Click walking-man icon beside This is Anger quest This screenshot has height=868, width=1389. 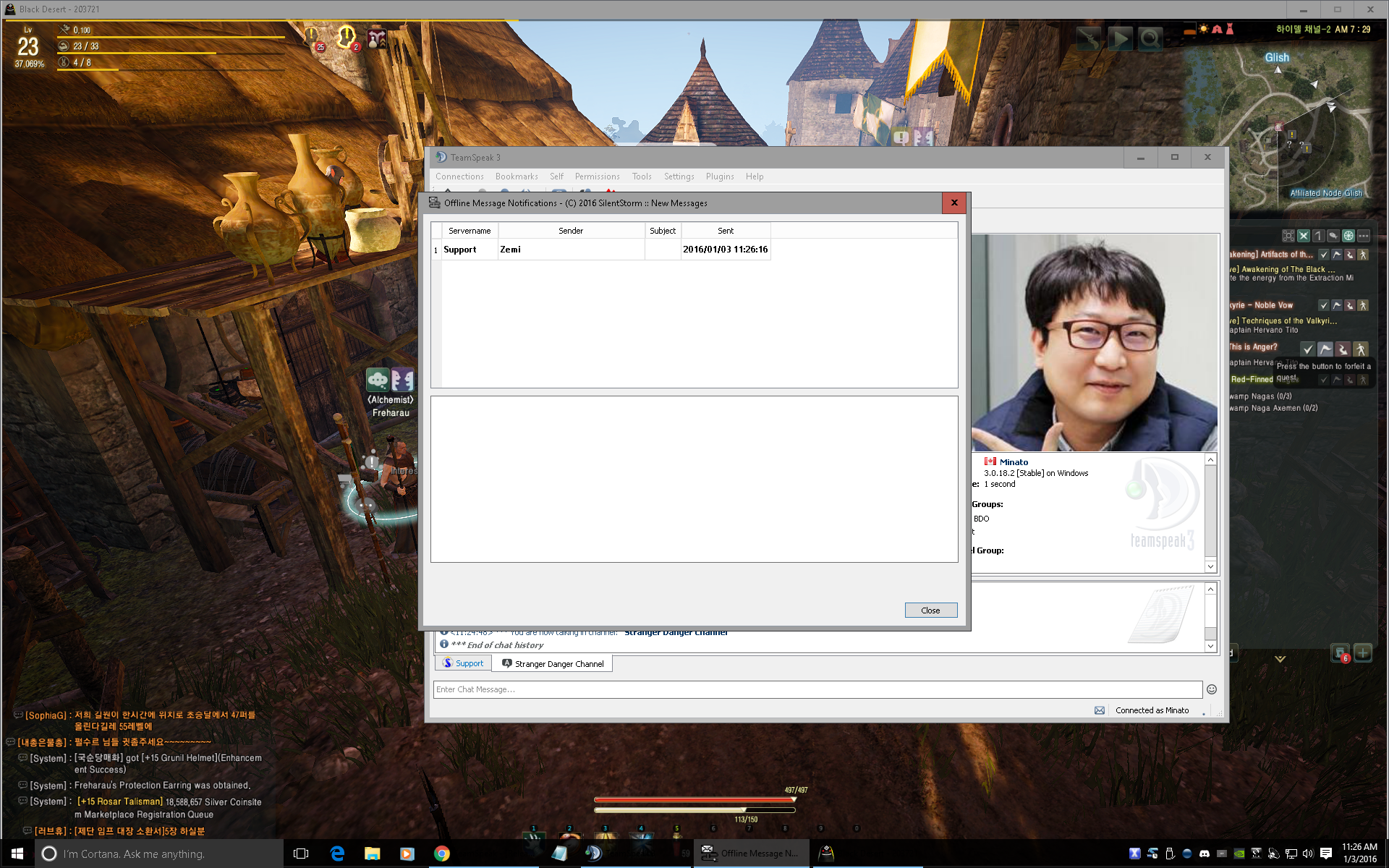coord(1361,349)
